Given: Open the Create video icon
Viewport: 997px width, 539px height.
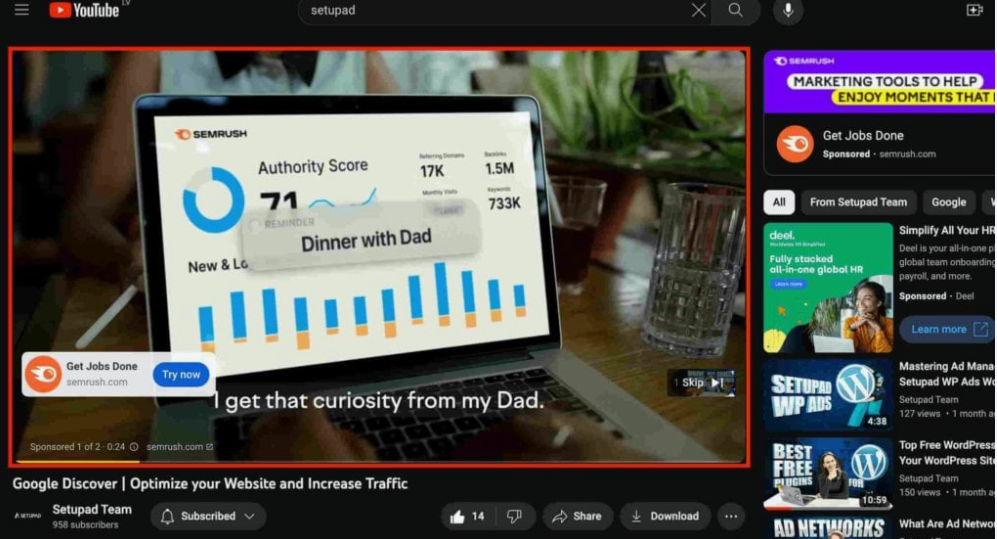Looking at the screenshot, I should pyautogui.click(x=974, y=10).
